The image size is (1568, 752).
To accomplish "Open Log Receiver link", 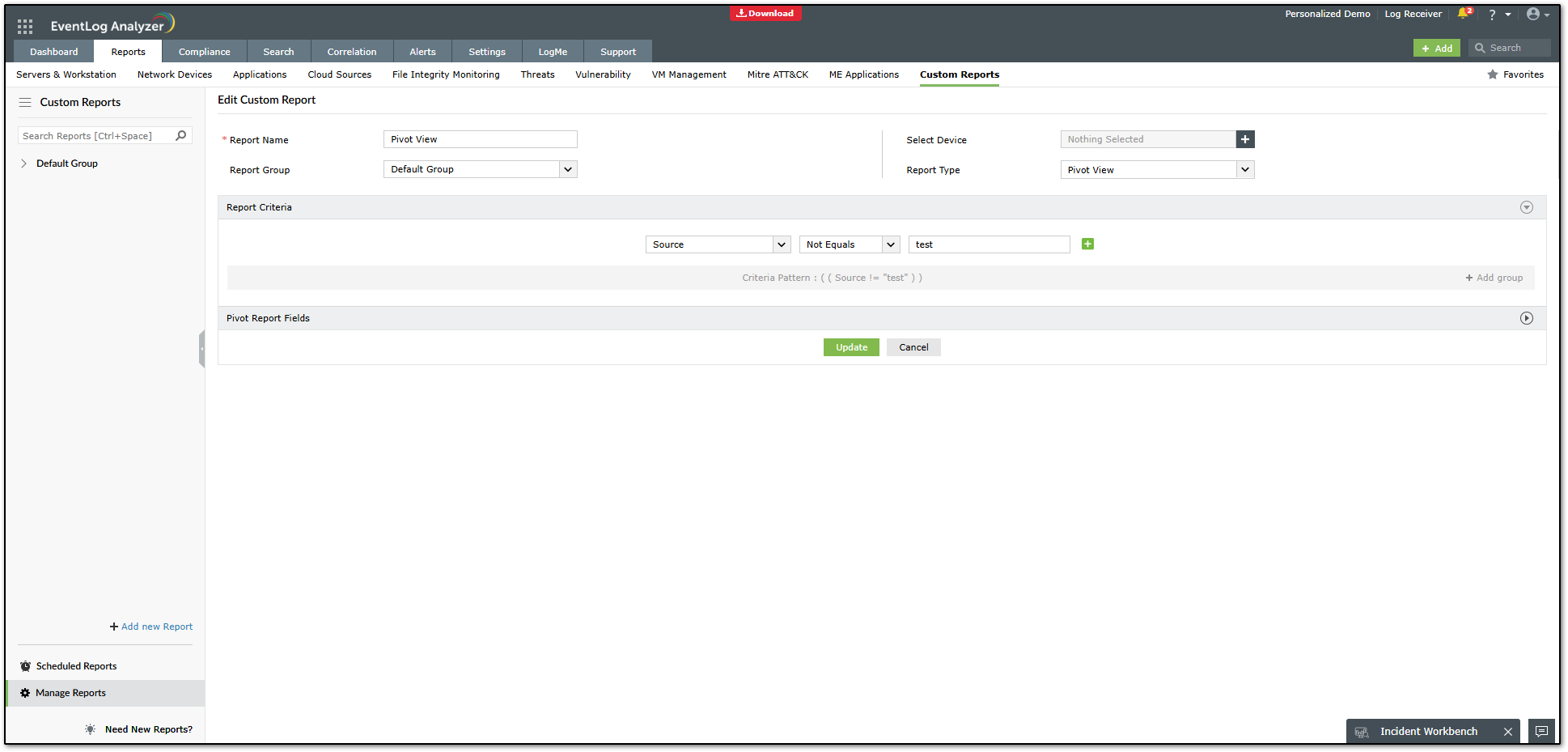I will coord(1413,14).
